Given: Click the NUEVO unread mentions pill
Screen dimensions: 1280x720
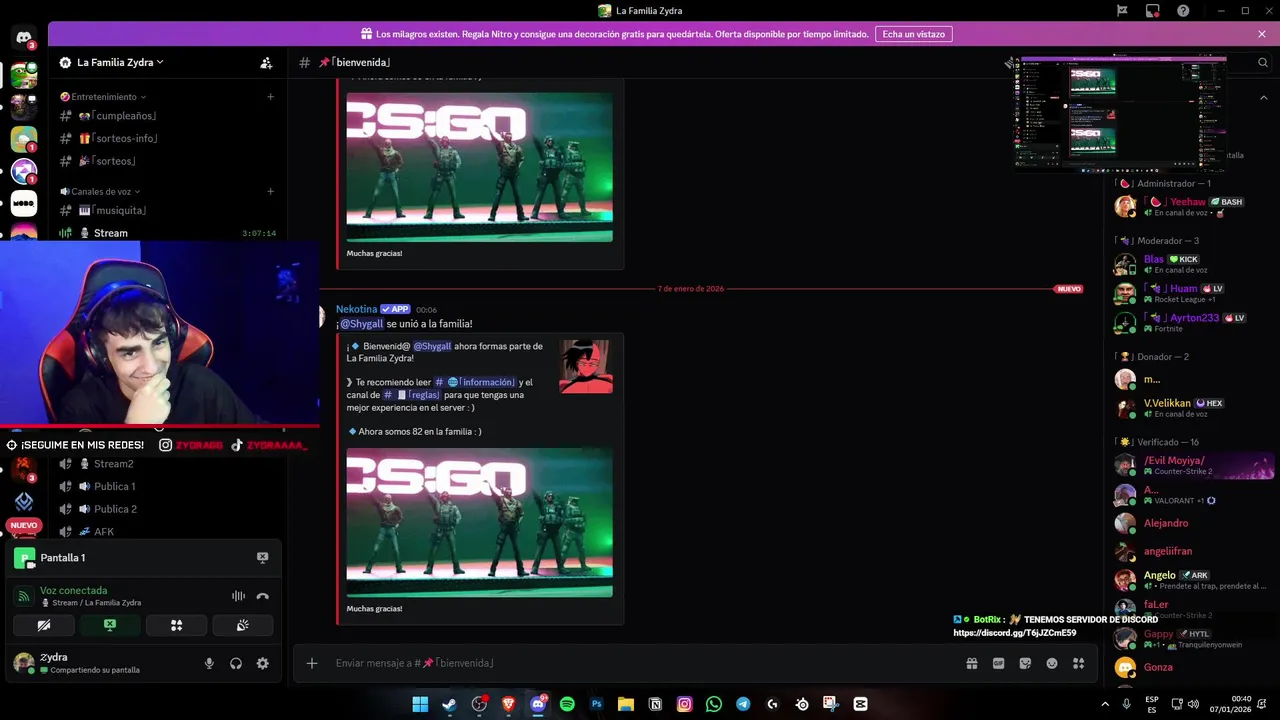Looking at the screenshot, I should [x=24, y=525].
